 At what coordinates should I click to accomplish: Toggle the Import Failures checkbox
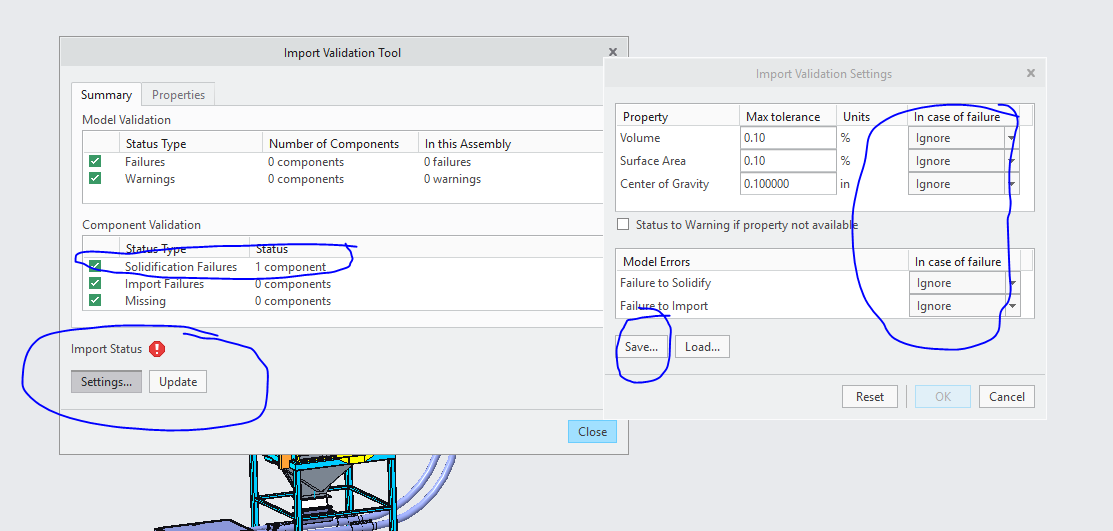click(95, 284)
